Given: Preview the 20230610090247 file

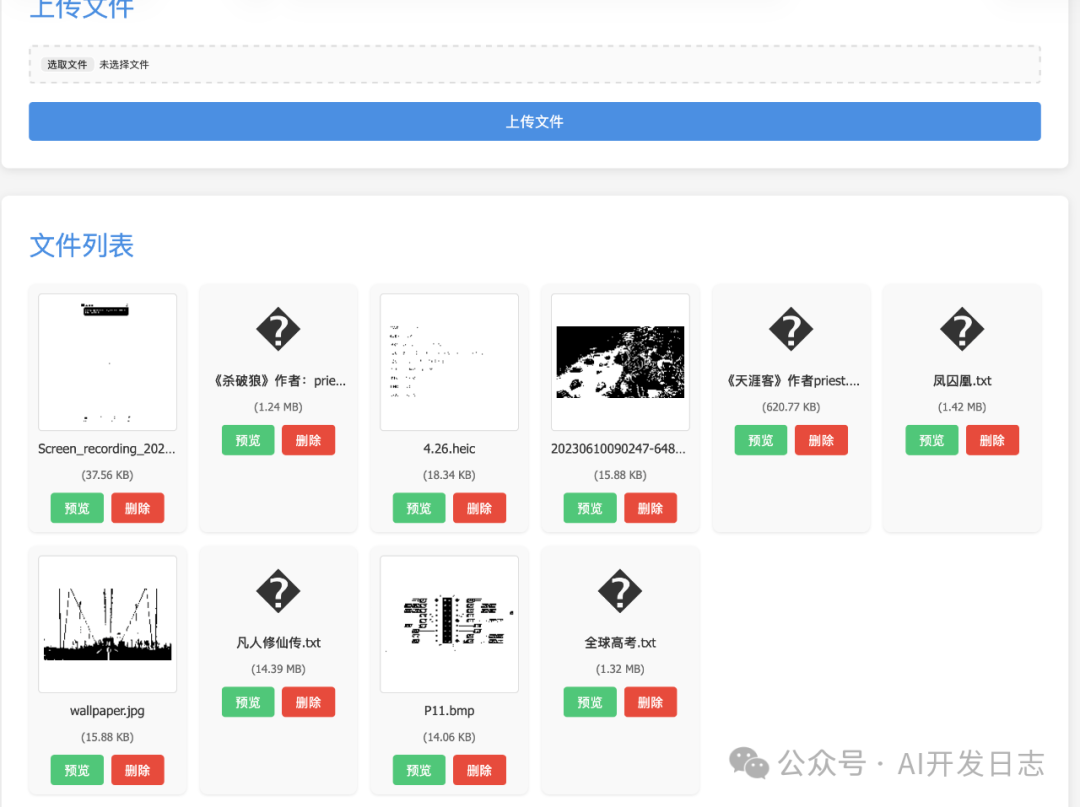Looking at the screenshot, I should pos(590,508).
